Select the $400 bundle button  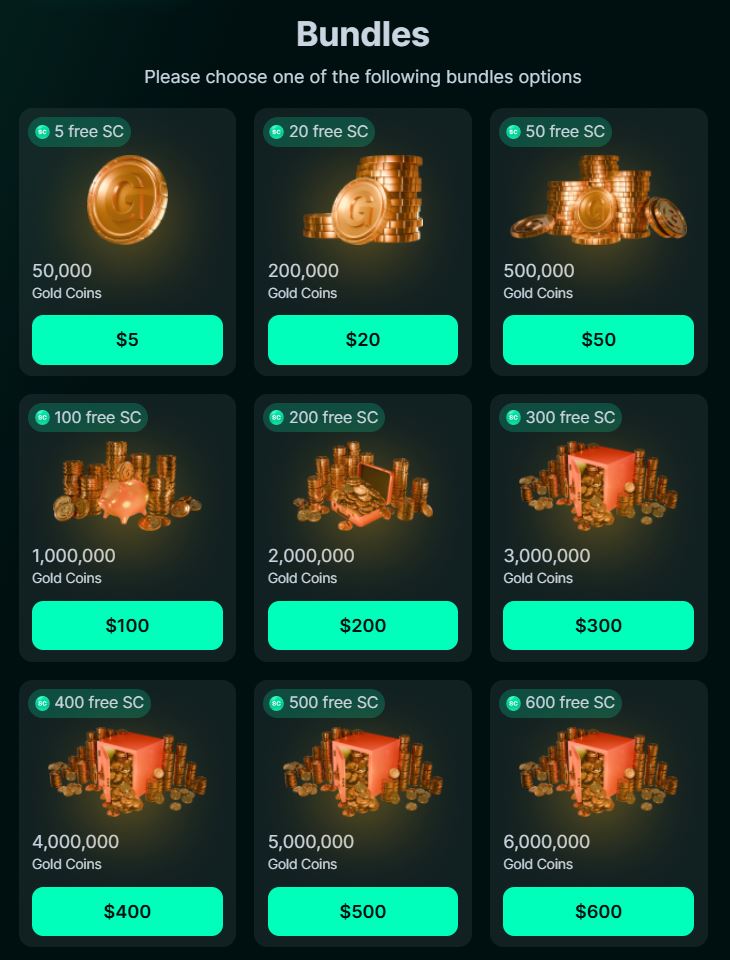coord(127,911)
